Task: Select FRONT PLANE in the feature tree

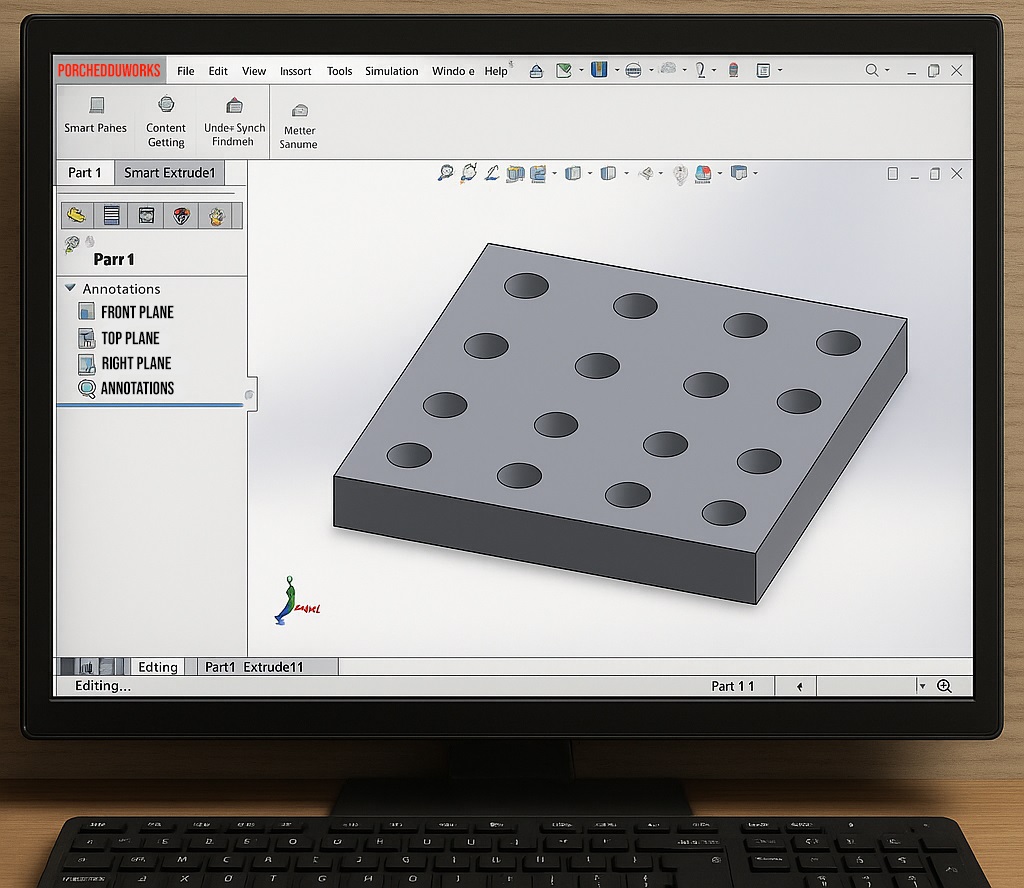Action: tap(137, 312)
